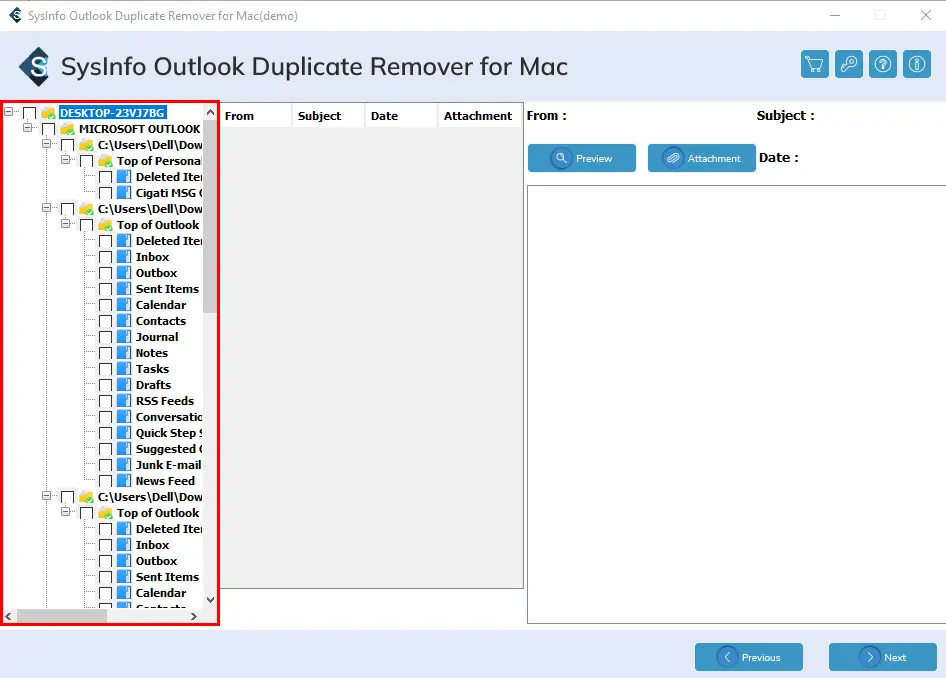The height and width of the screenshot is (678, 946).
Task: Click the tree scroll up arrow
Action: (210, 112)
